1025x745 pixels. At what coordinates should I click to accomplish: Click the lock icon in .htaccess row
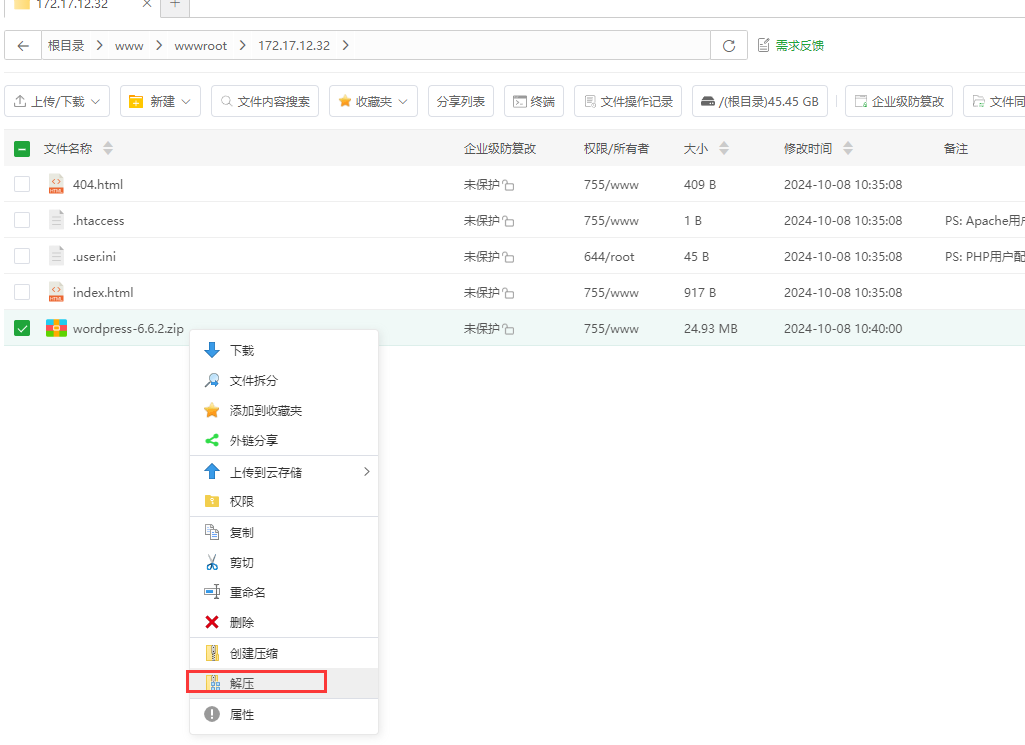pos(509,222)
